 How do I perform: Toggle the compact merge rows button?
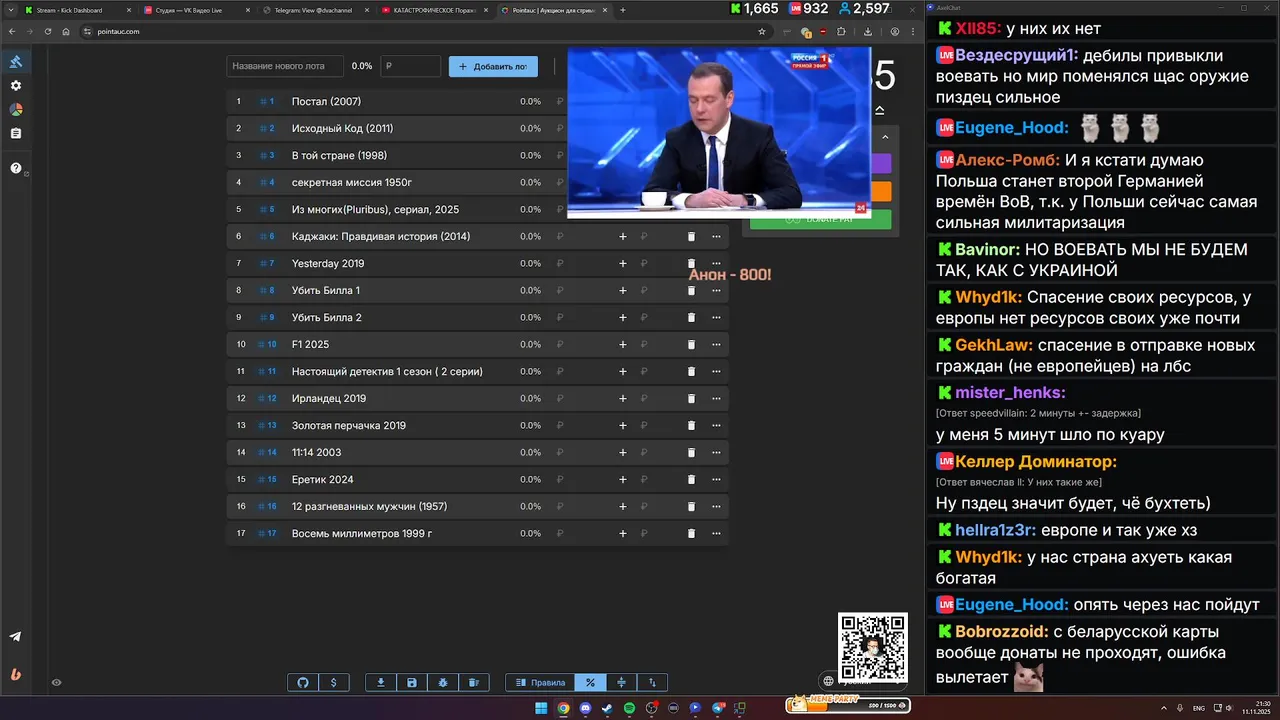pos(621,682)
